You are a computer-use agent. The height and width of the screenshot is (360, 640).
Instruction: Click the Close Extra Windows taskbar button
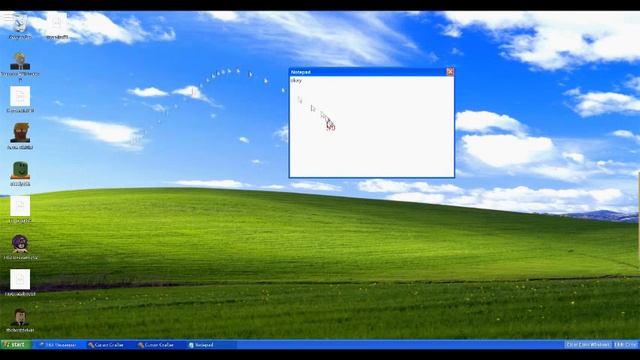(588, 345)
